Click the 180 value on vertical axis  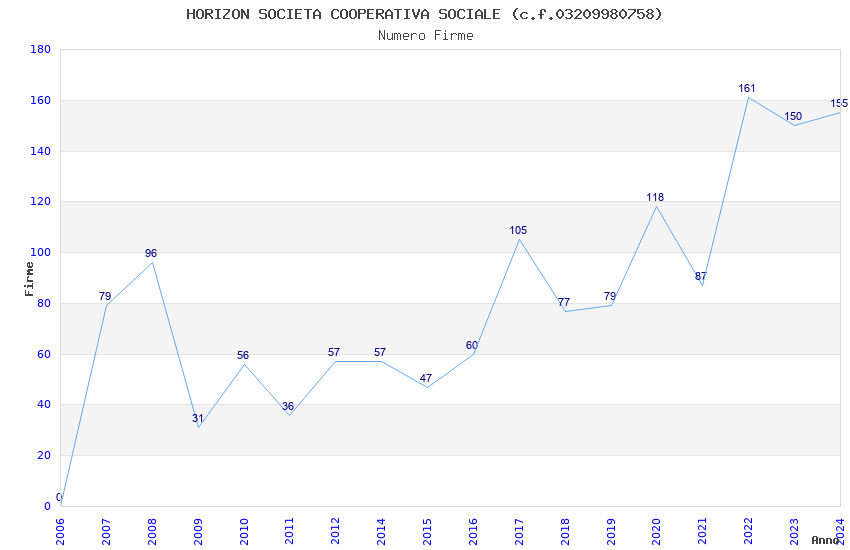pyautogui.click(x=40, y=49)
